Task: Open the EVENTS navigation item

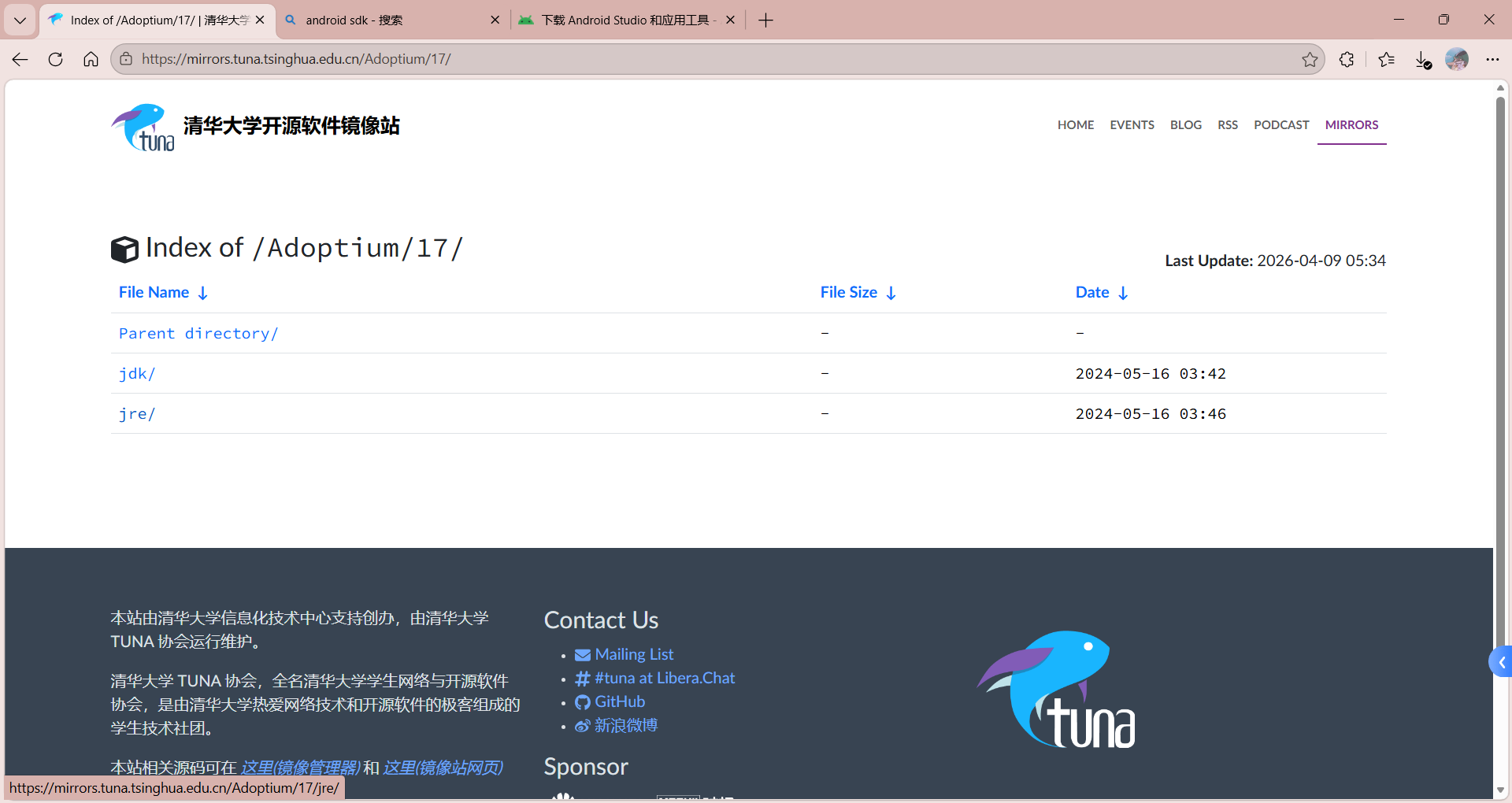Action: [1132, 124]
